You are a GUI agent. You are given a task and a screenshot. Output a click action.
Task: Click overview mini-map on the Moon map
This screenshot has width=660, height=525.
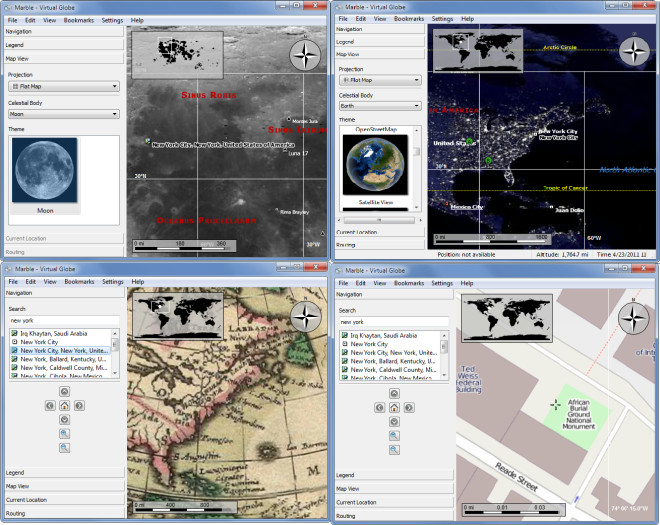tap(177, 55)
